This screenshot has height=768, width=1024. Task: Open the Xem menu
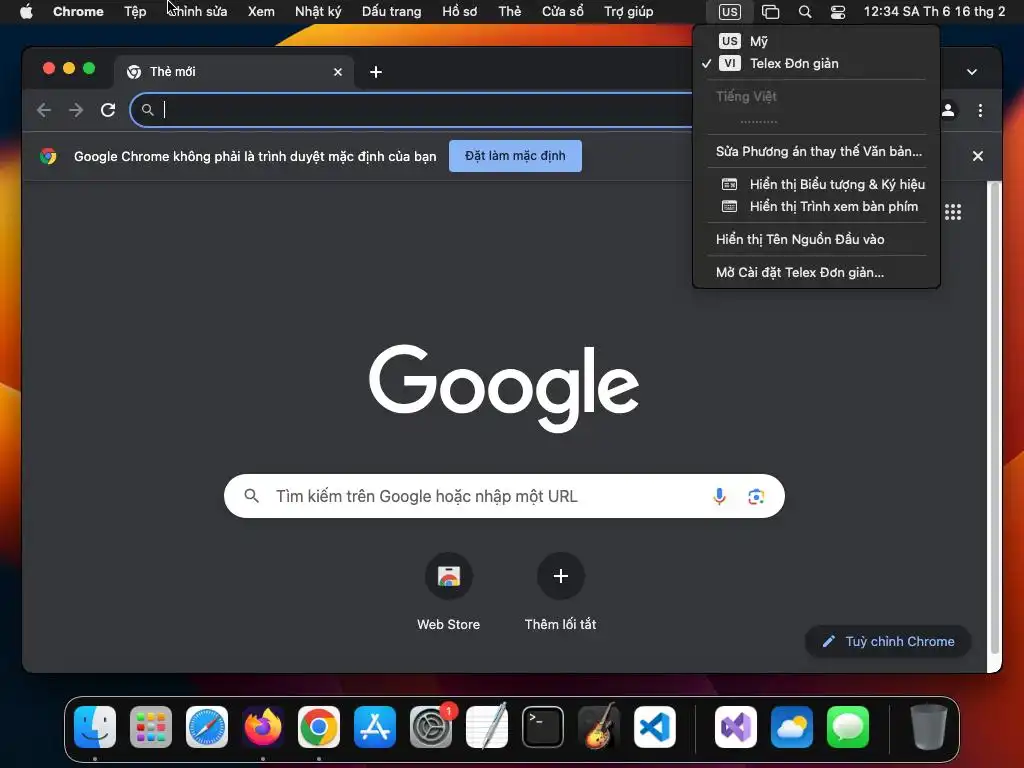coord(261,12)
